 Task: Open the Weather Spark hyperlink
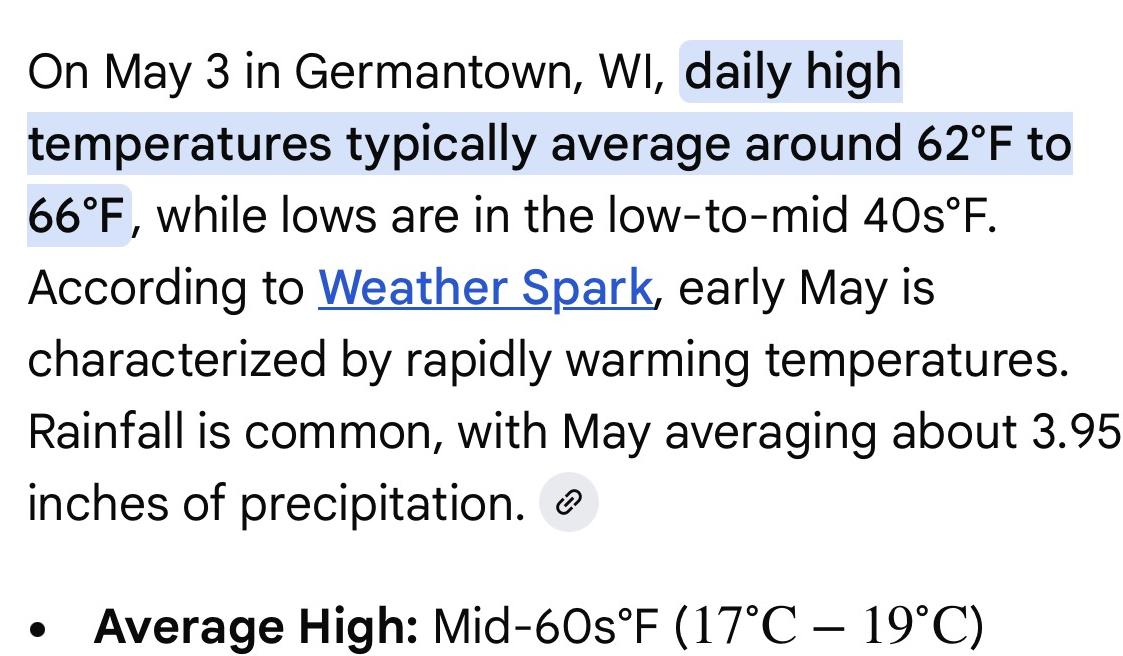pyautogui.click(x=486, y=289)
